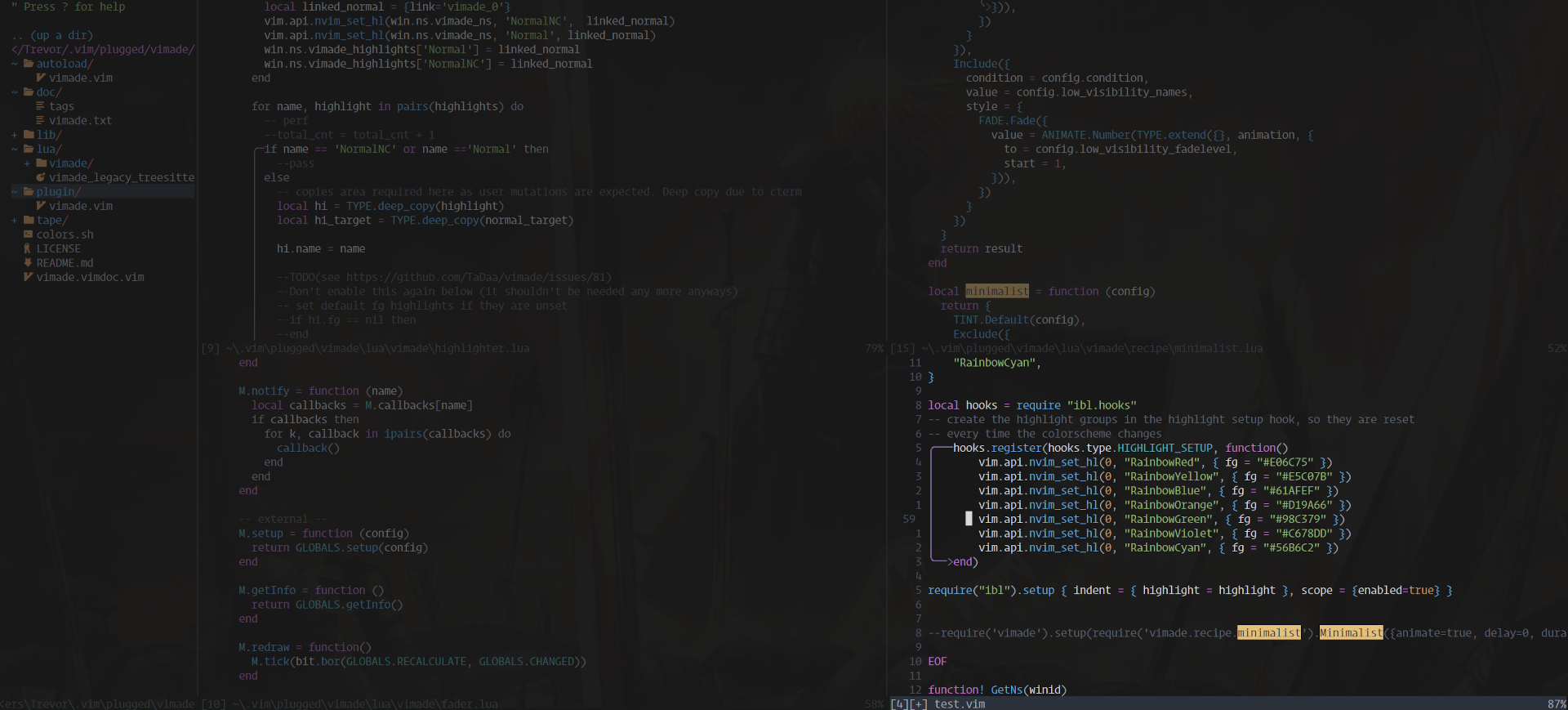Viewport: 1568px width, 710px height.
Task: Click highlighted 'Minimalist' before '{animate=true'
Action: (1352, 632)
